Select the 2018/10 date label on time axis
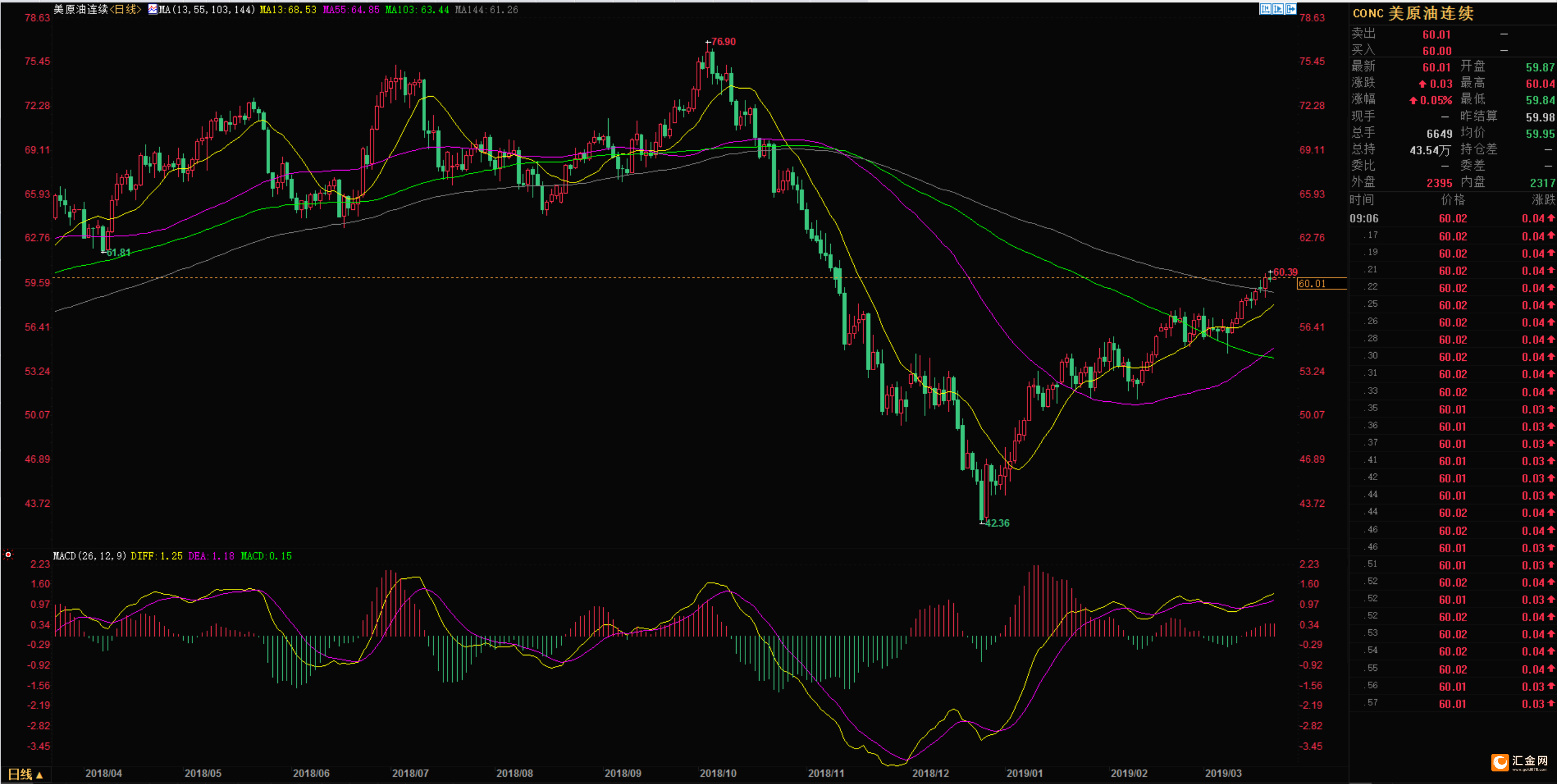Screen dimensions: 1557x784 [x=718, y=773]
